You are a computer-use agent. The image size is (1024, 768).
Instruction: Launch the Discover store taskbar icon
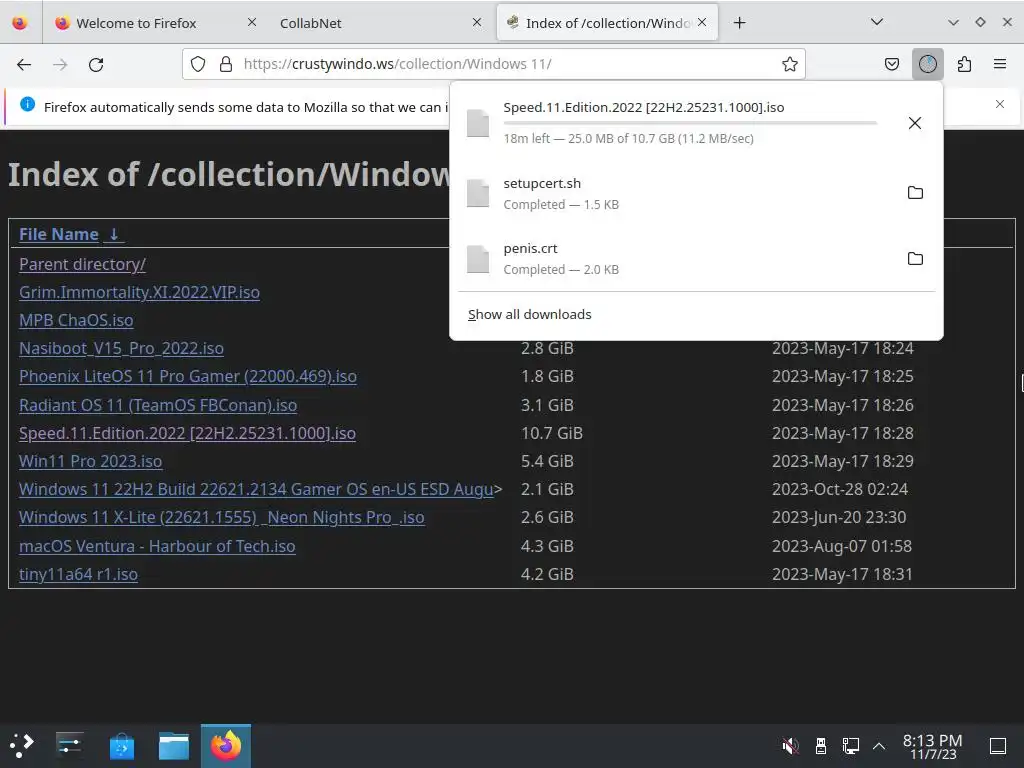121,745
